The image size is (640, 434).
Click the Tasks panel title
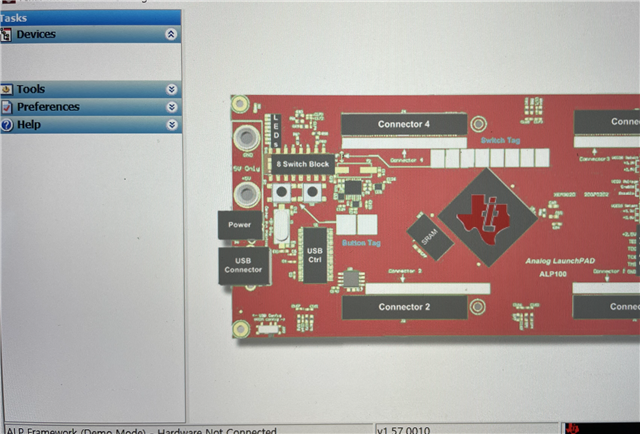13,18
